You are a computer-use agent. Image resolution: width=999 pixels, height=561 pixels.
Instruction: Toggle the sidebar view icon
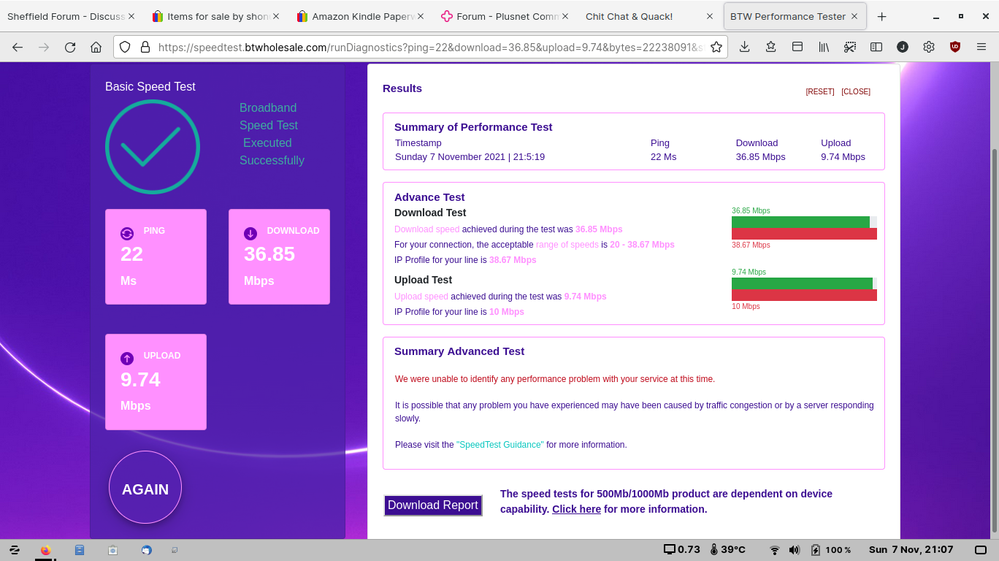click(876, 46)
